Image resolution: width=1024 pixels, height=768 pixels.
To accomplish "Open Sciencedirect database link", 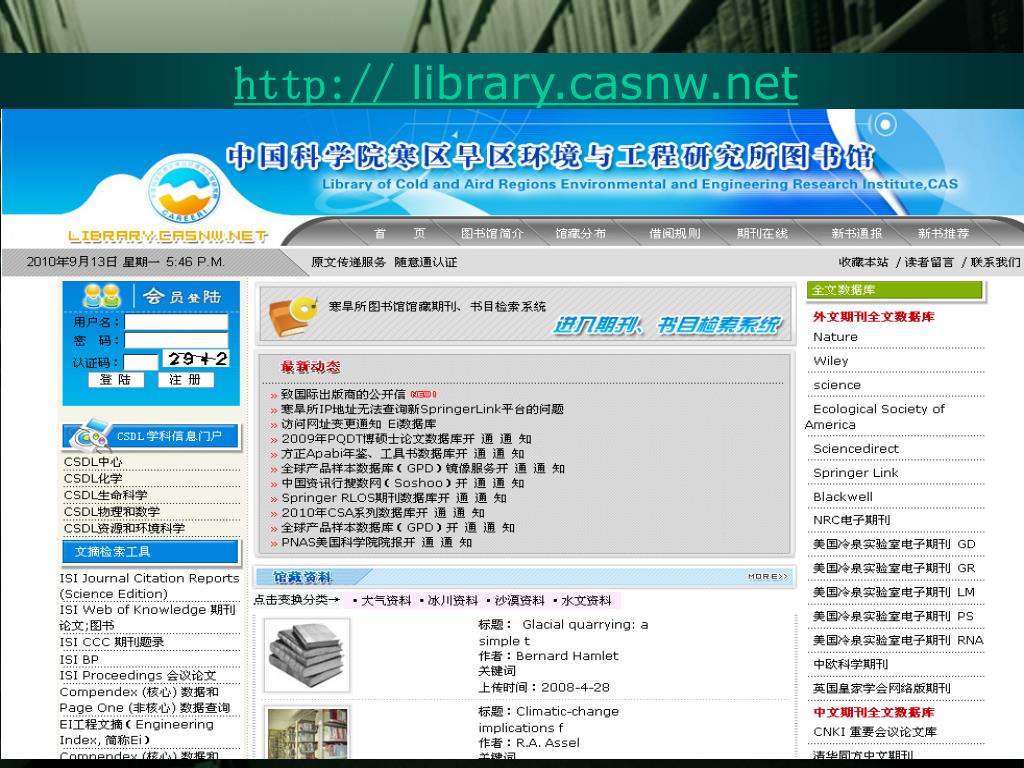I will click(856, 449).
